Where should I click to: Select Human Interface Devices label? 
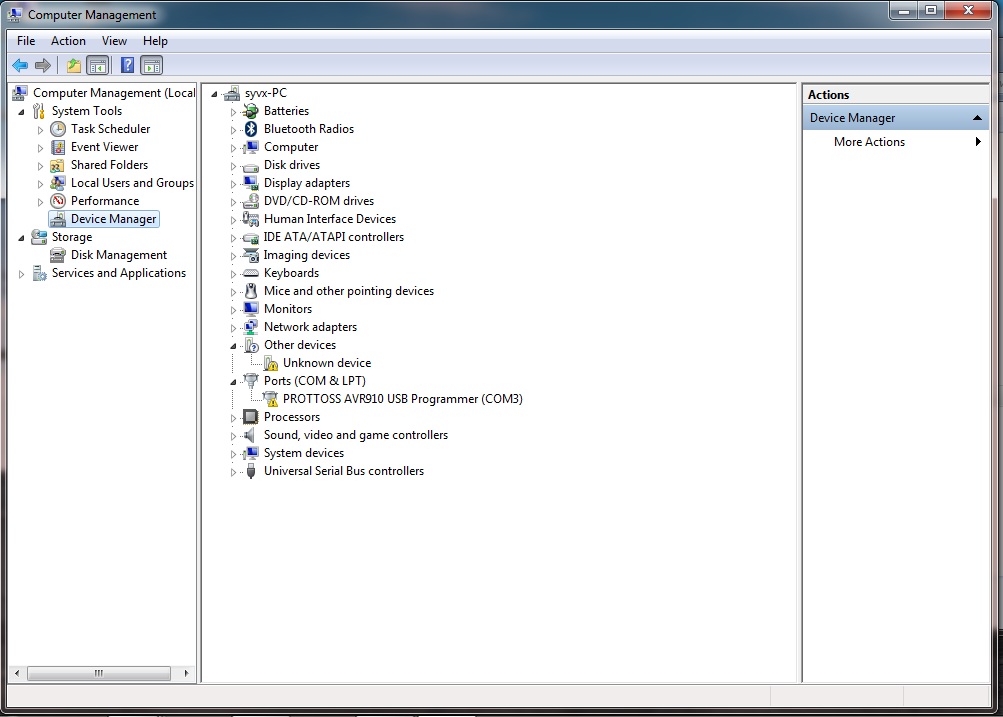tap(330, 219)
